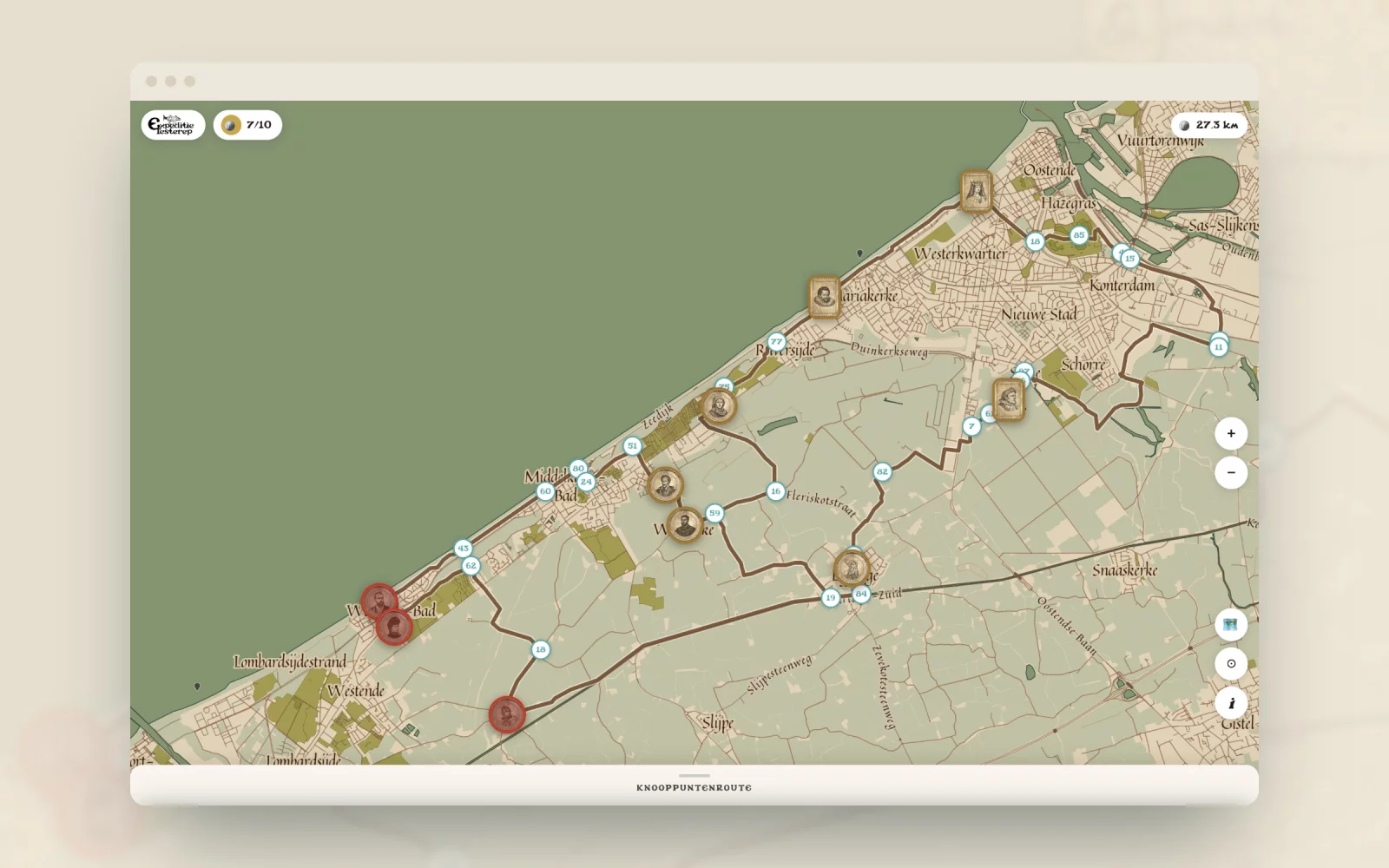Image resolution: width=1389 pixels, height=868 pixels.
Task: Click the Slijpesteenweg road label
Action: tap(780, 674)
